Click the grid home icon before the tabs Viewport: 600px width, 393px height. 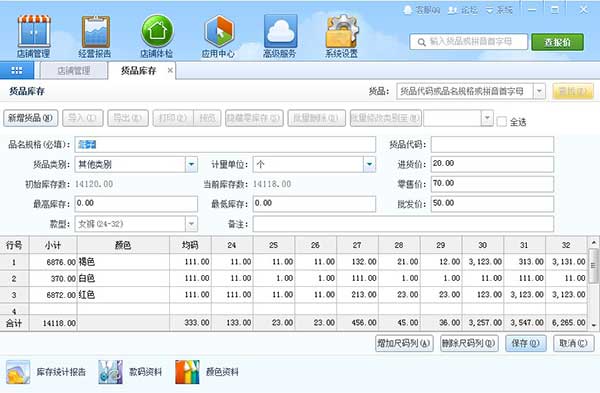coord(17,70)
